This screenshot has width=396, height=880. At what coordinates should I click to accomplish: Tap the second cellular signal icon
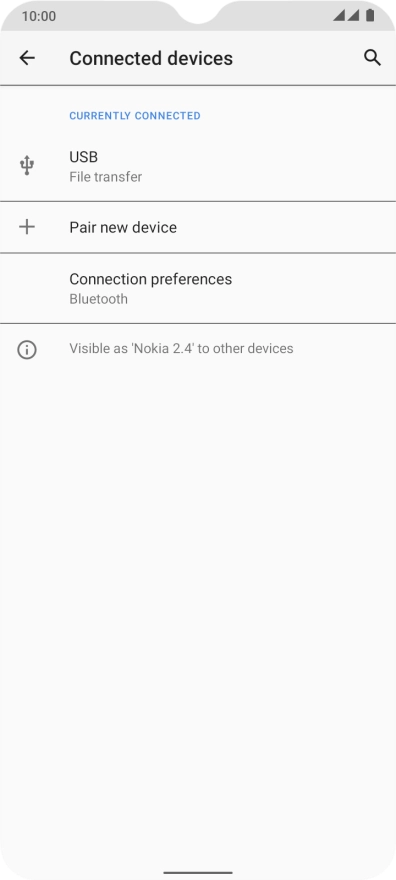(x=353, y=15)
